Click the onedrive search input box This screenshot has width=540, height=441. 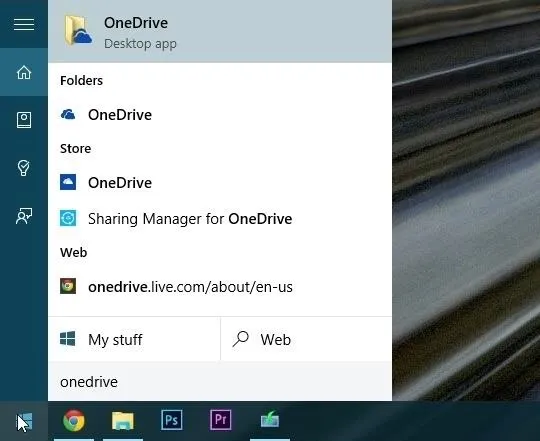pyautogui.click(x=220, y=382)
